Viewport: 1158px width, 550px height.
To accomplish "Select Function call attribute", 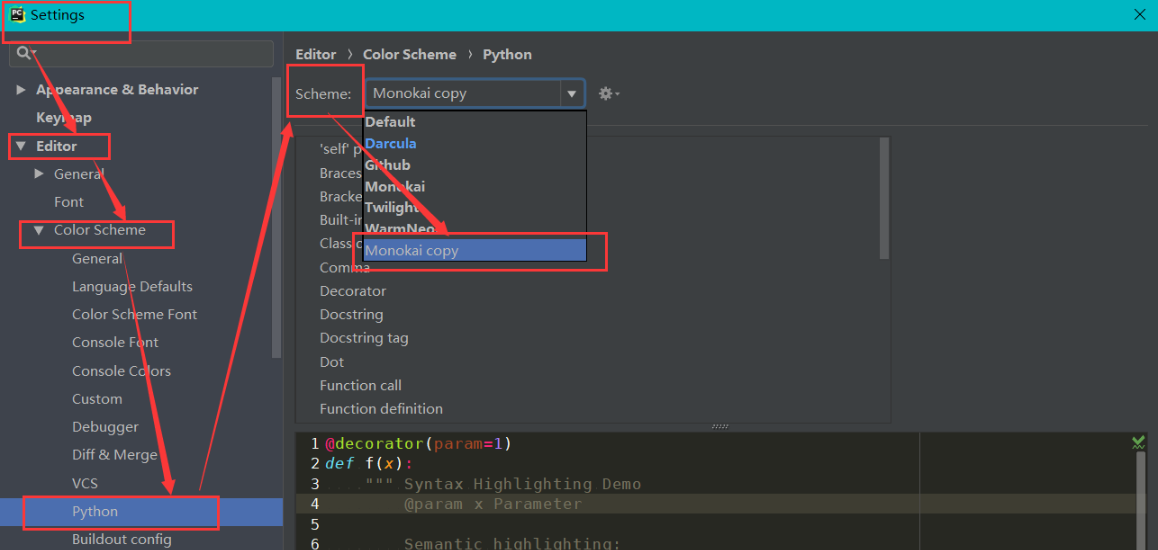I will click(x=360, y=385).
